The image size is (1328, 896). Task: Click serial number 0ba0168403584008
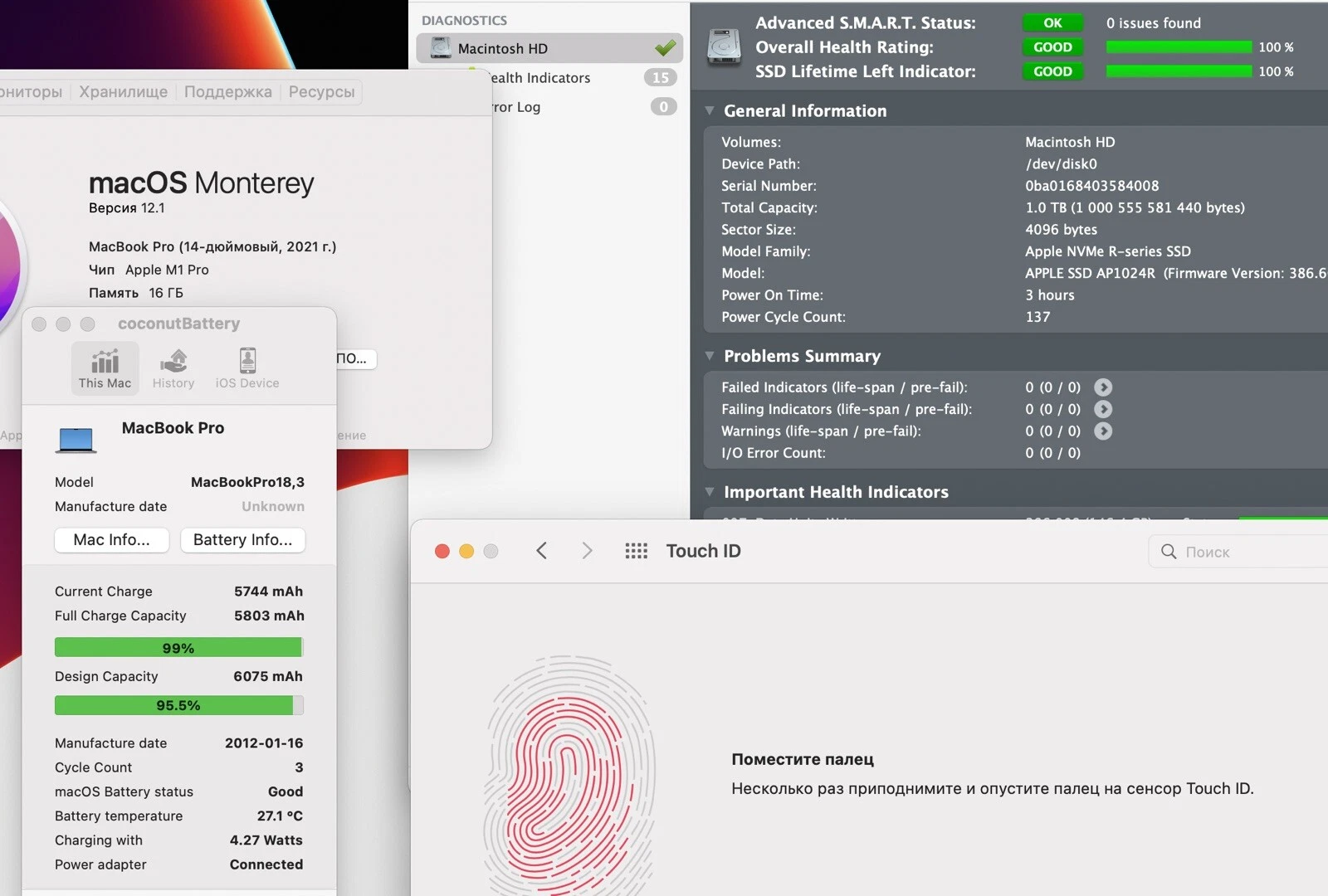pos(1092,186)
